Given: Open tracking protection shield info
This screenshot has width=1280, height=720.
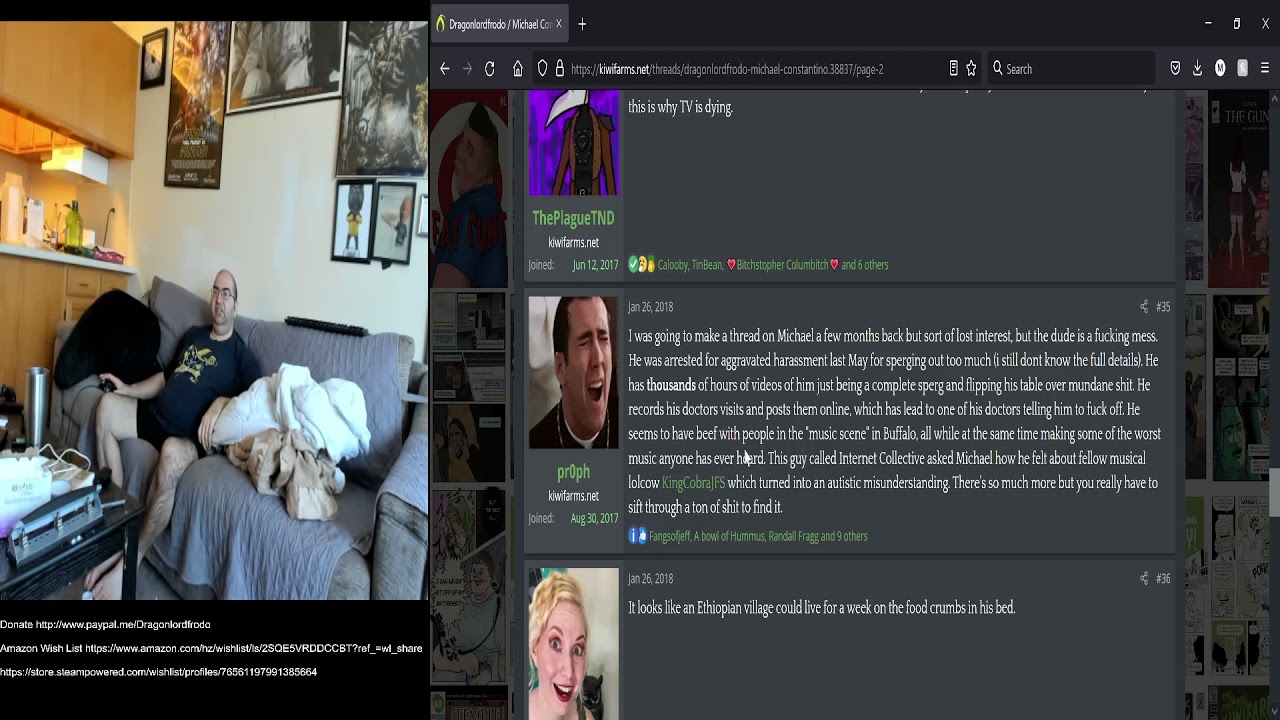Looking at the screenshot, I should coord(542,69).
